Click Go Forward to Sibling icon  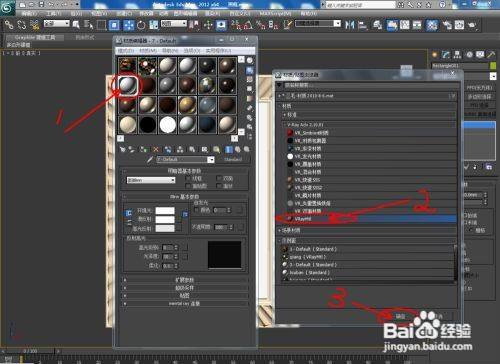(247, 150)
